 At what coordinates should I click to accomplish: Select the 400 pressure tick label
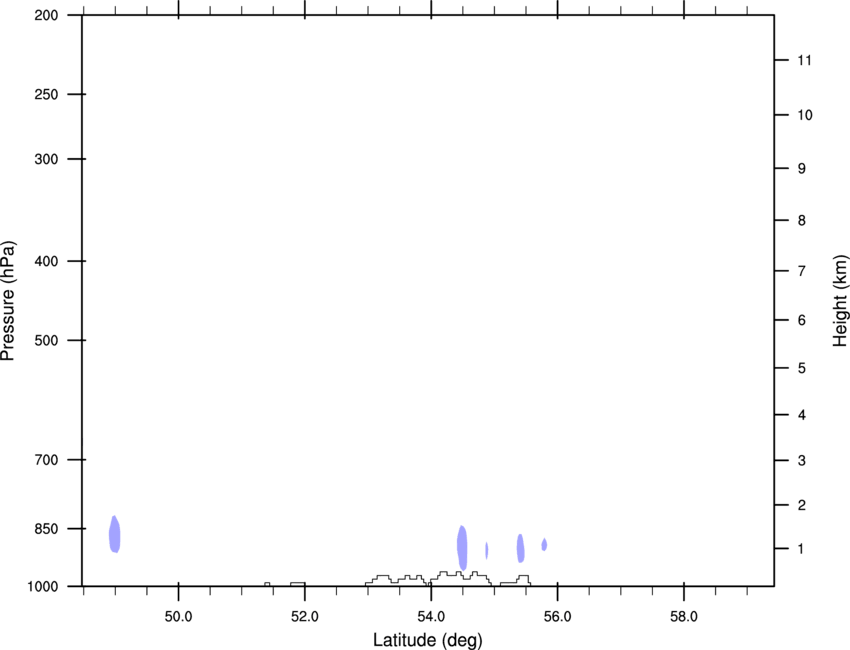46,261
